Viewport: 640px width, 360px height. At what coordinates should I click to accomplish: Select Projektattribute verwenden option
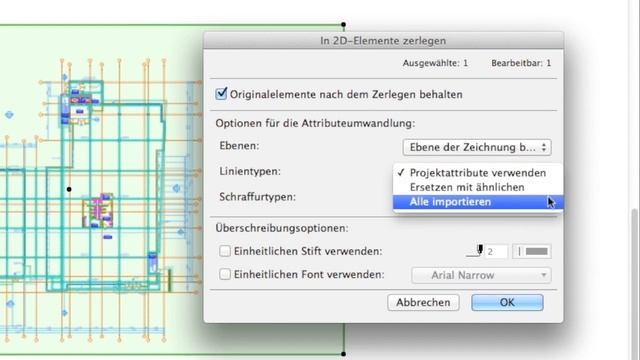pyautogui.click(x=478, y=173)
